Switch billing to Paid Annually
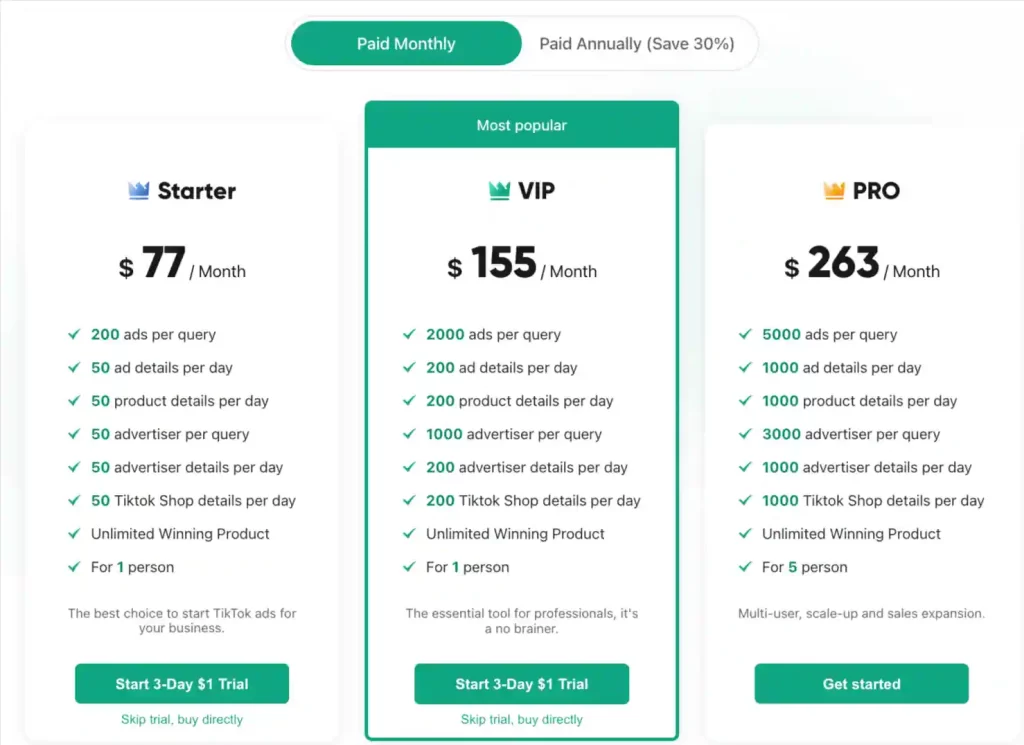1024x745 pixels. click(639, 43)
